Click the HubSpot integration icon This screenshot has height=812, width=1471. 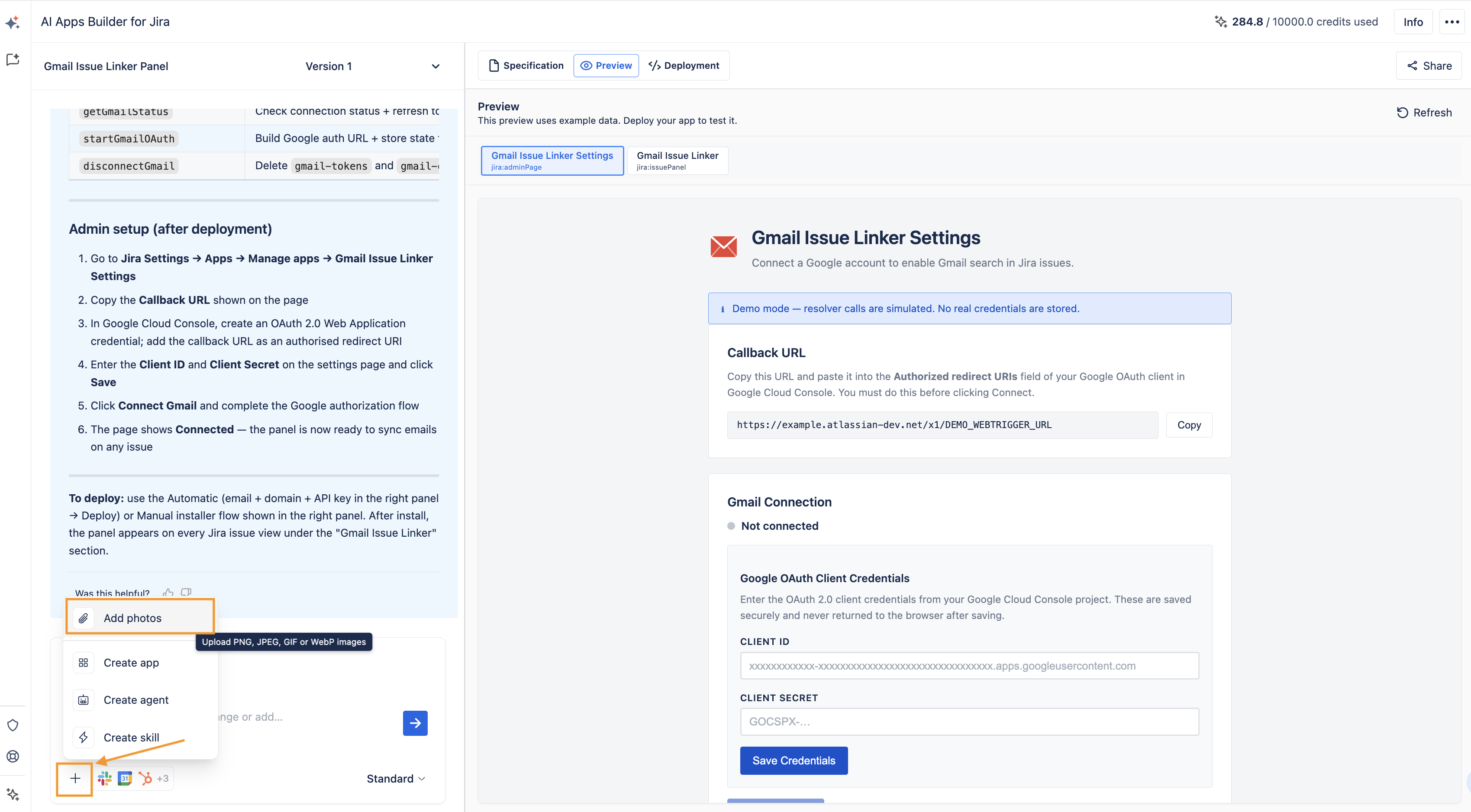coord(145,778)
